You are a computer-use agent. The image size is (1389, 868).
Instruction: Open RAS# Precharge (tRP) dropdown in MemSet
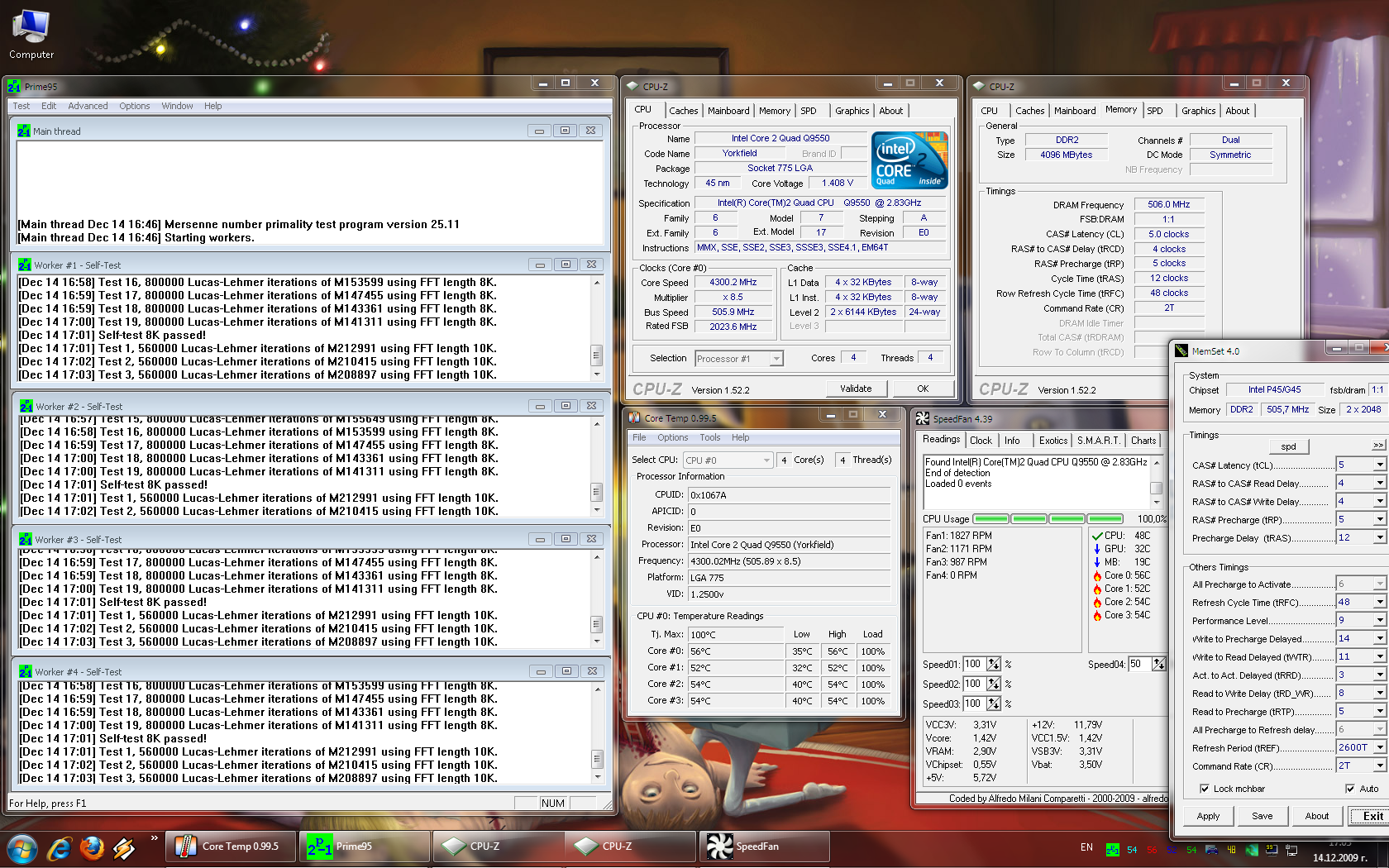coord(1380,519)
